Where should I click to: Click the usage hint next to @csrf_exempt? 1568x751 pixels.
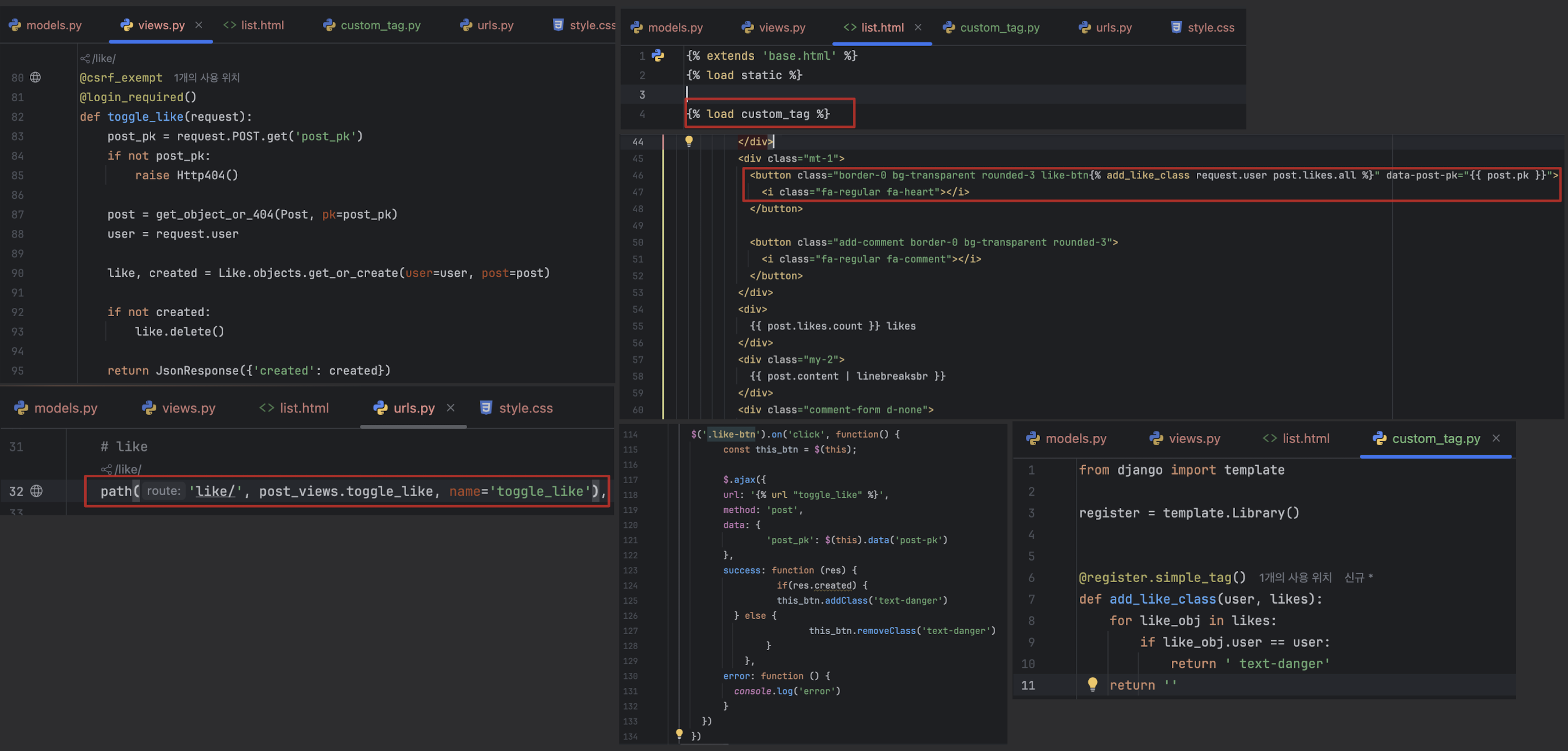coord(206,78)
